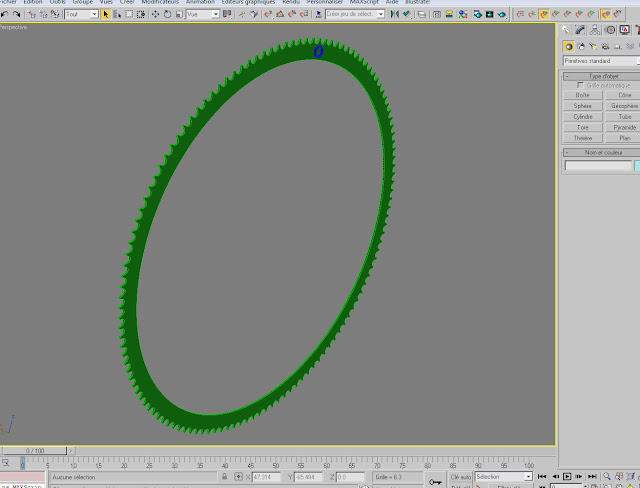Open the Material Editor icon
The image size is (640, 488).
pos(463,14)
